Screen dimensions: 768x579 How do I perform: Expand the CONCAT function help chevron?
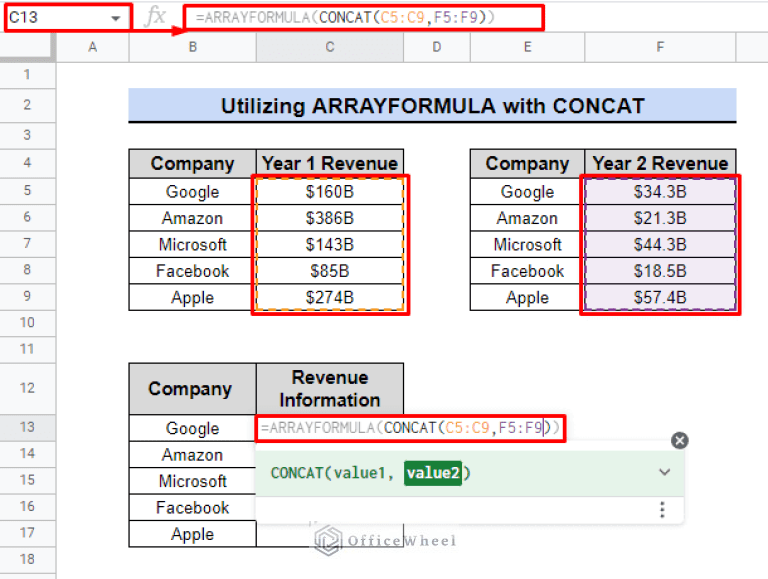click(664, 472)
